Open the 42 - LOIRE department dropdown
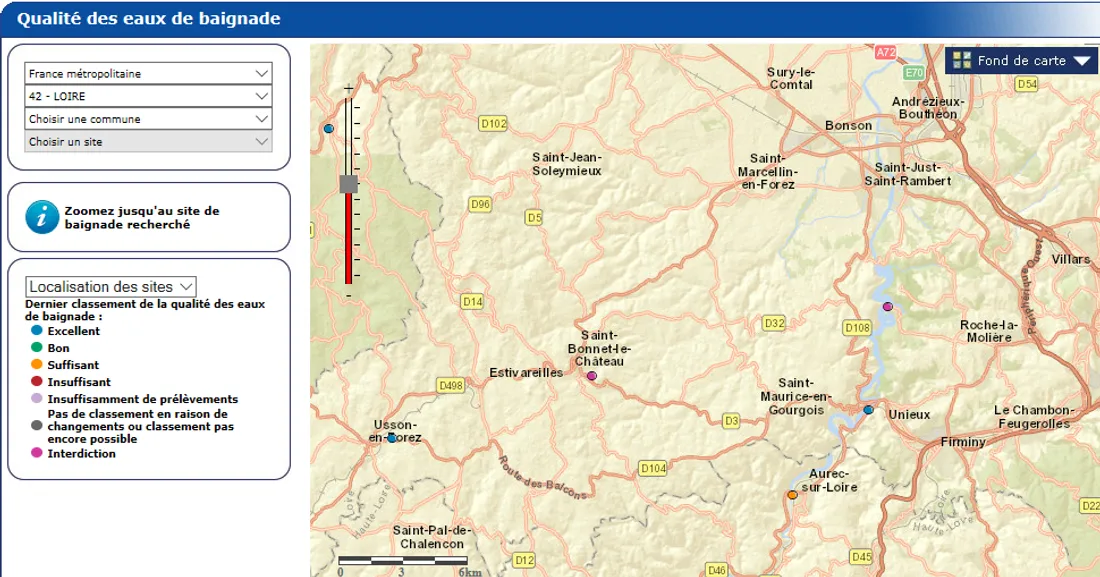Viewport: 1100px width, 577px height. coord(148,97)
